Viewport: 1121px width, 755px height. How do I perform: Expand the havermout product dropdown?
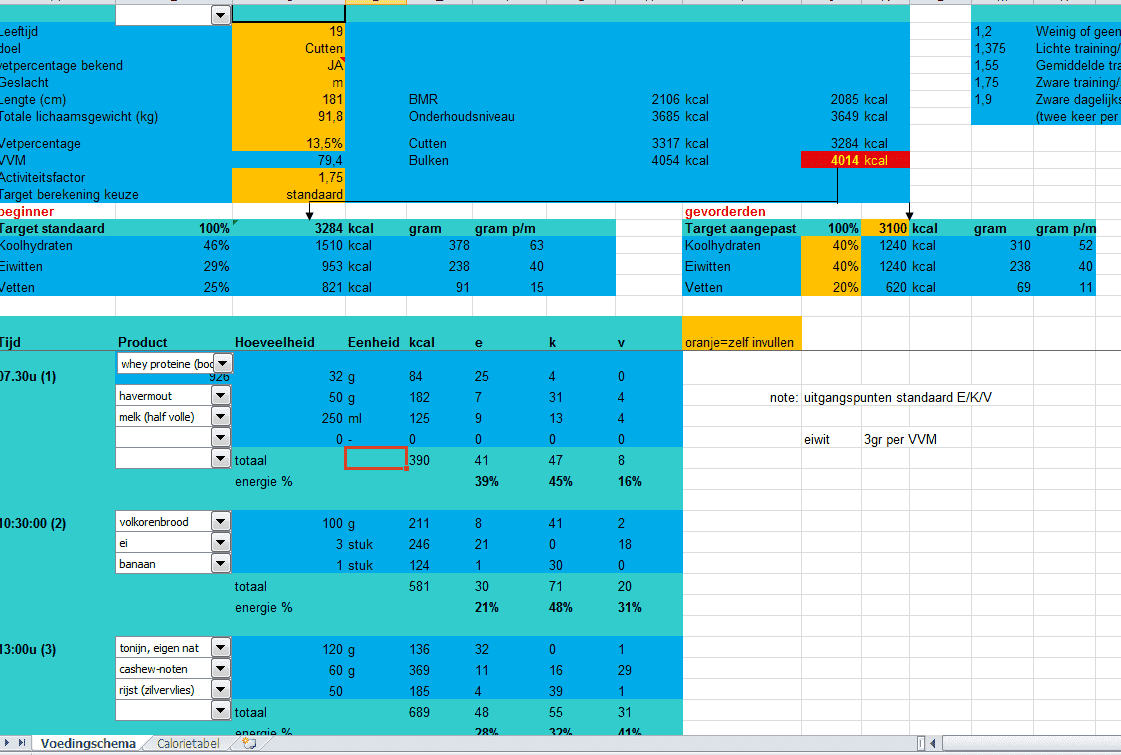pos(221,396)
